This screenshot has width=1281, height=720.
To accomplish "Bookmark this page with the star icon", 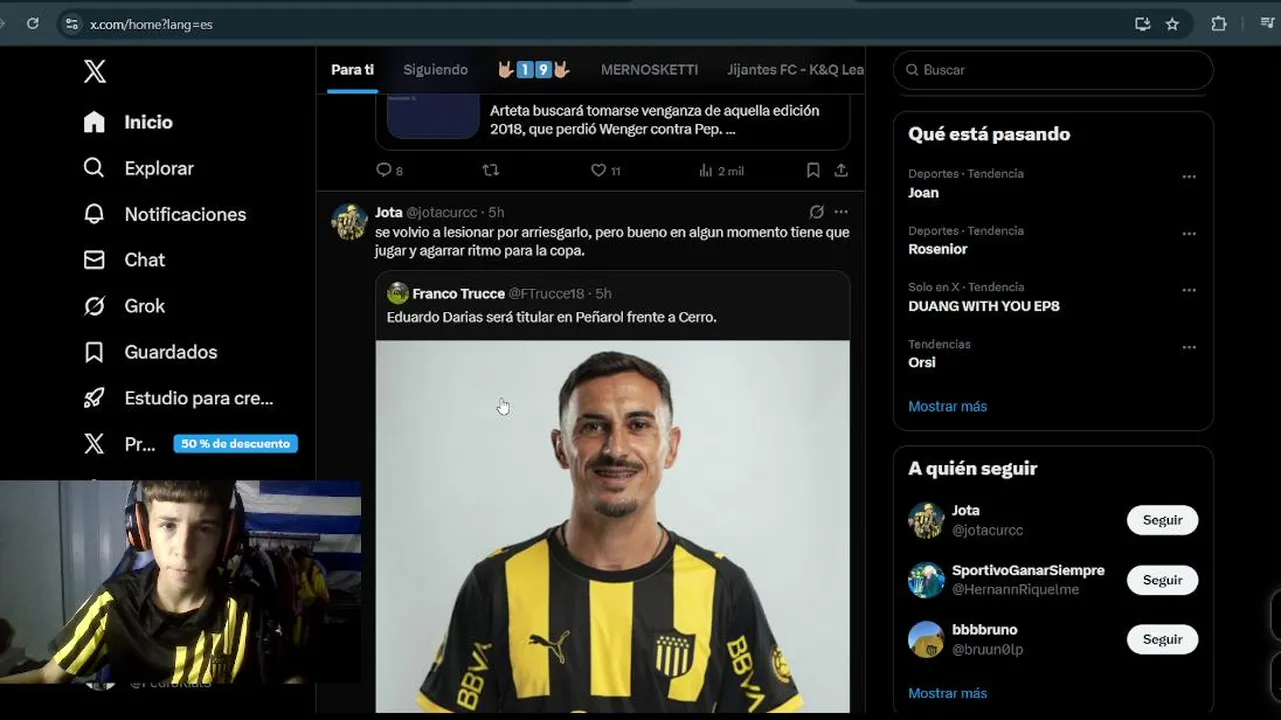I will 1172,24.
